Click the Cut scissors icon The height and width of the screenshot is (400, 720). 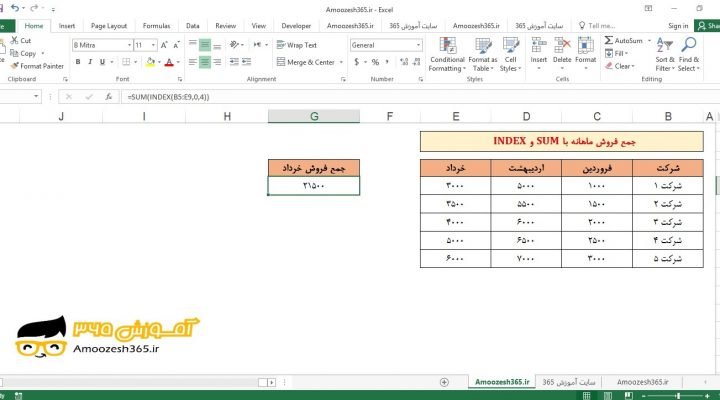click(14, 40)
